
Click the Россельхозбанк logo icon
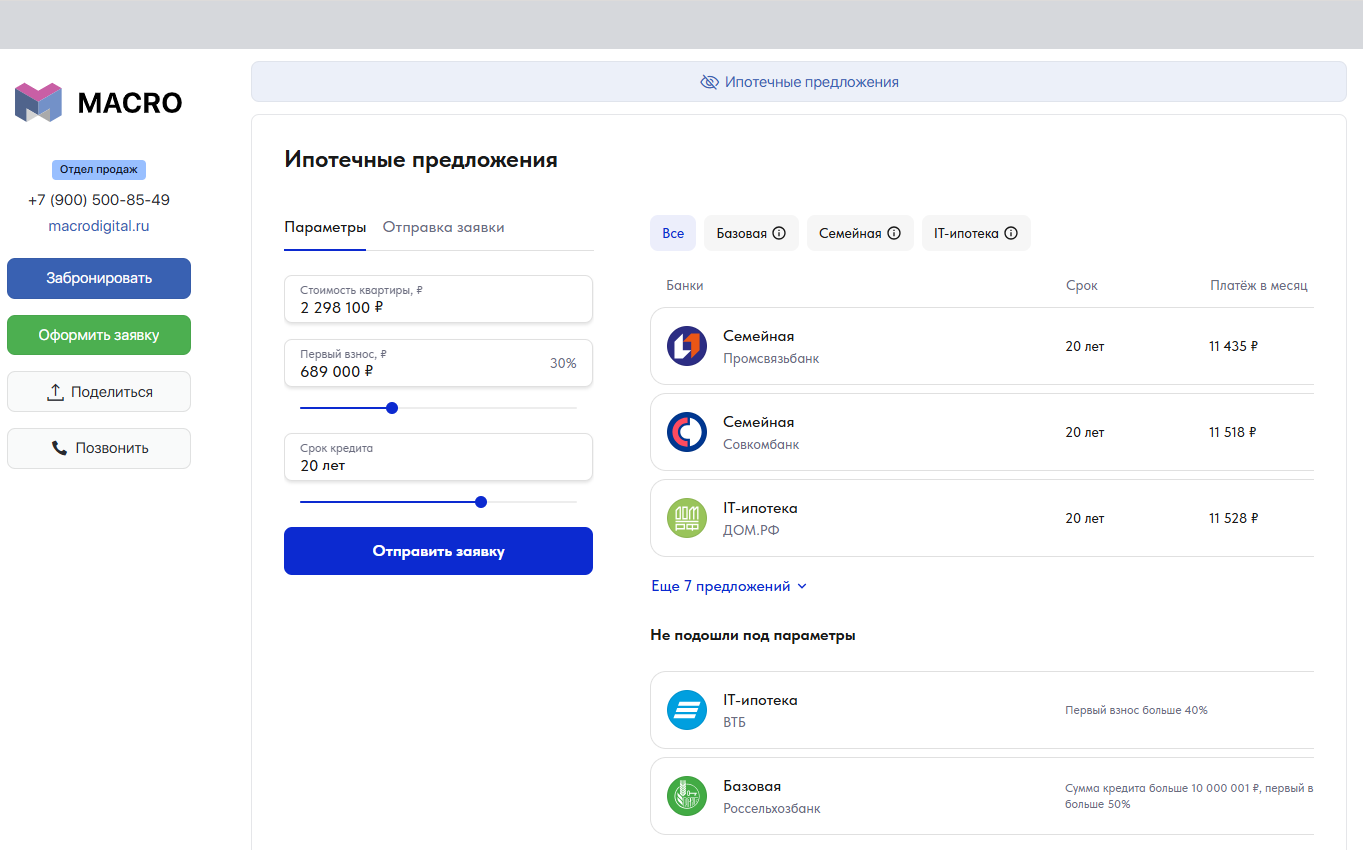point(687,796)
